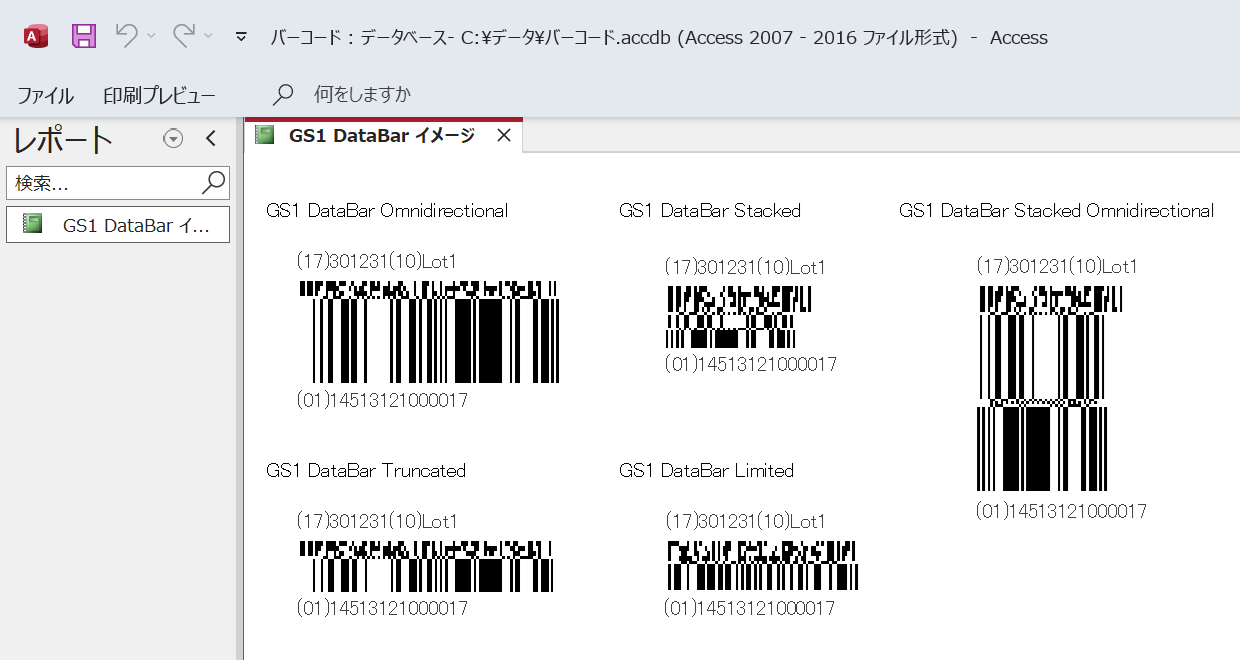Click the report icon on the GS1 DataBar イメージ tab
Viewport: 1240px width, 660px height.
265,135
